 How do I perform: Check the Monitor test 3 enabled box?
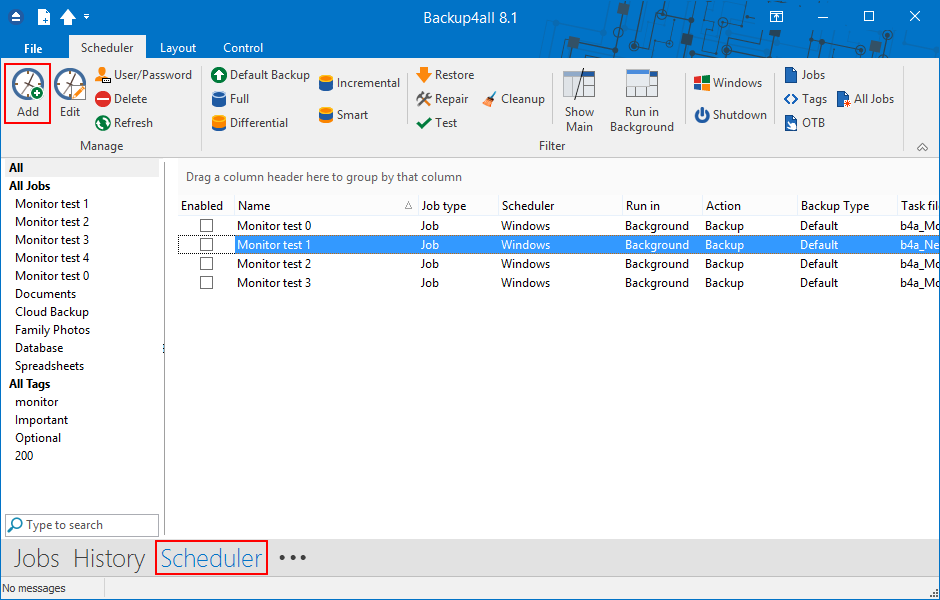[206, 283]
